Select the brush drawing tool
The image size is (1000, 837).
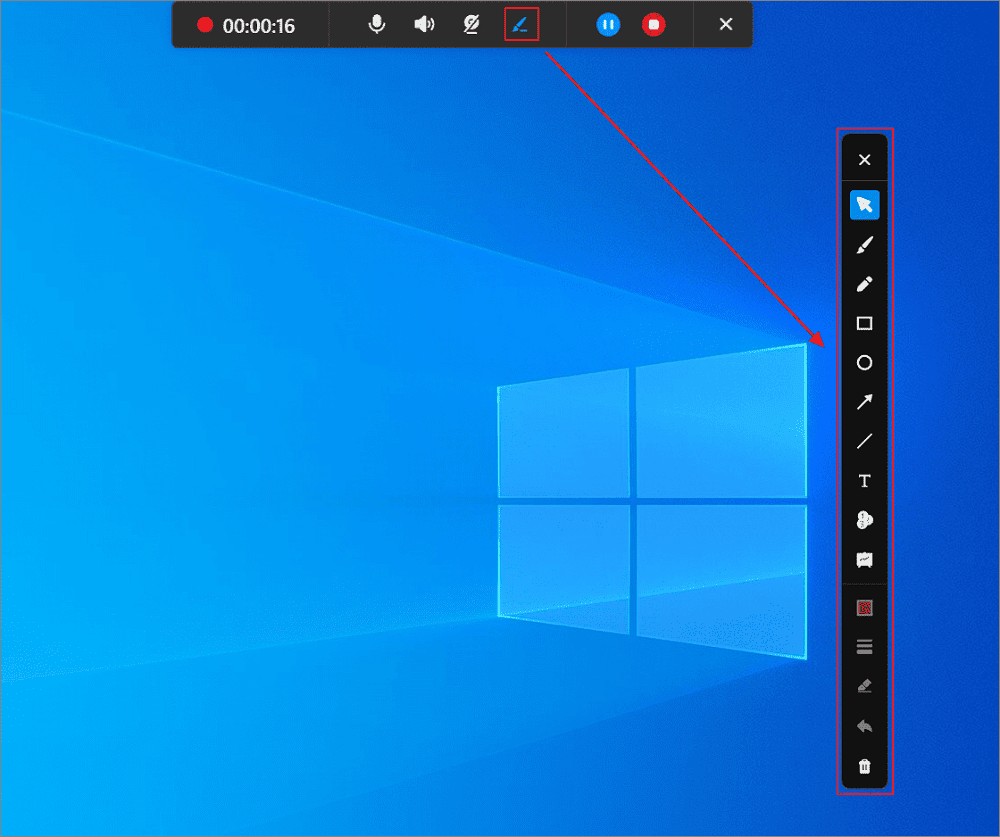[864, 244]
